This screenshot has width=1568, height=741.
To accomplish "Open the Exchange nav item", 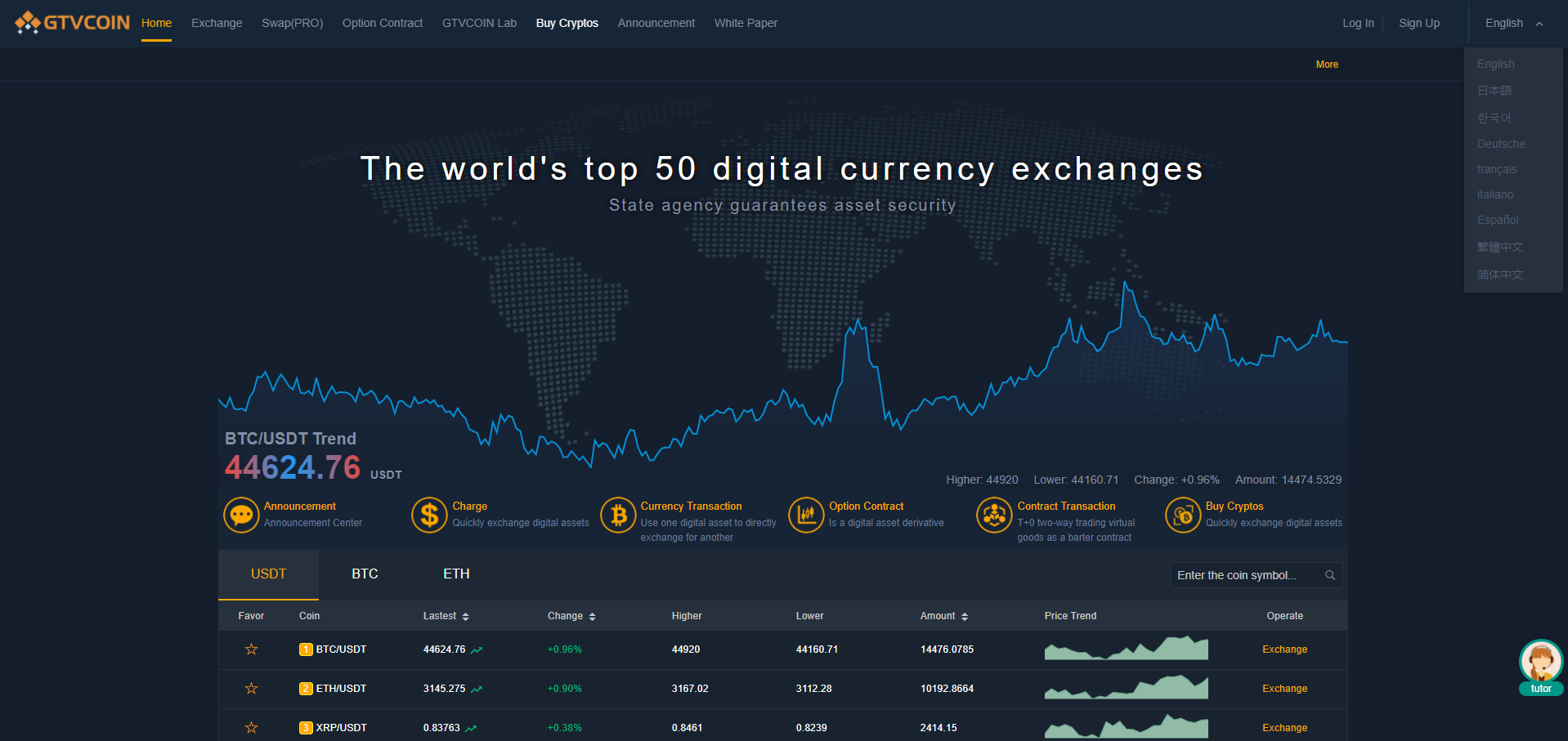I will [217, 23].
